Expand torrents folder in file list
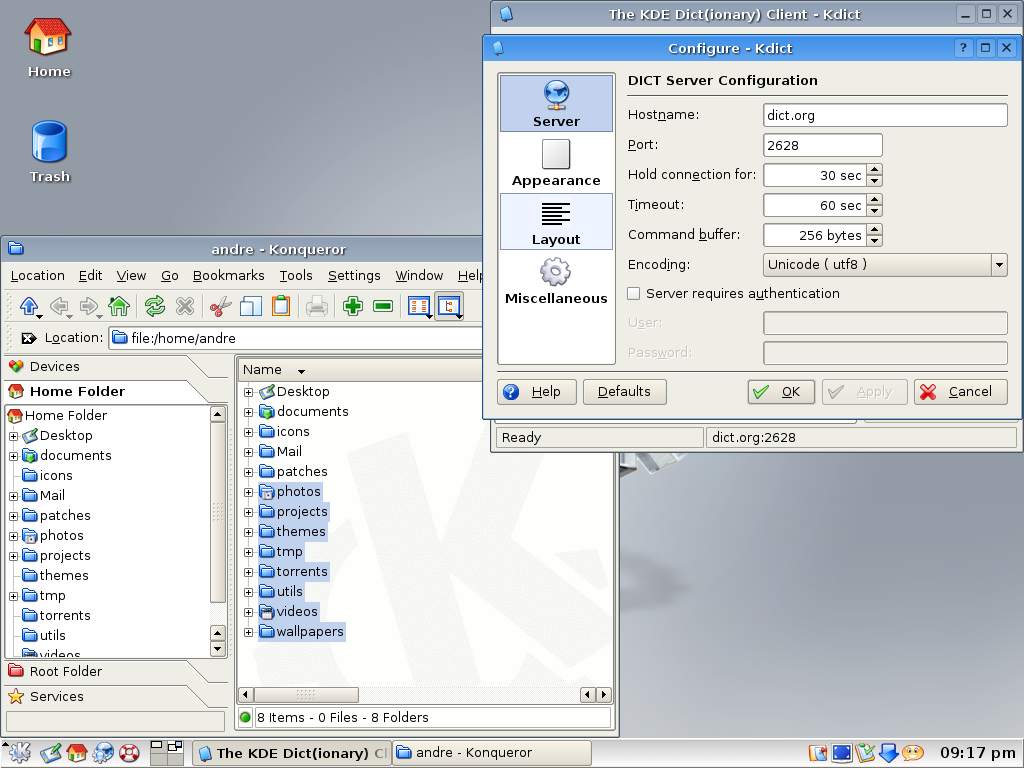 tap(248, 572)
